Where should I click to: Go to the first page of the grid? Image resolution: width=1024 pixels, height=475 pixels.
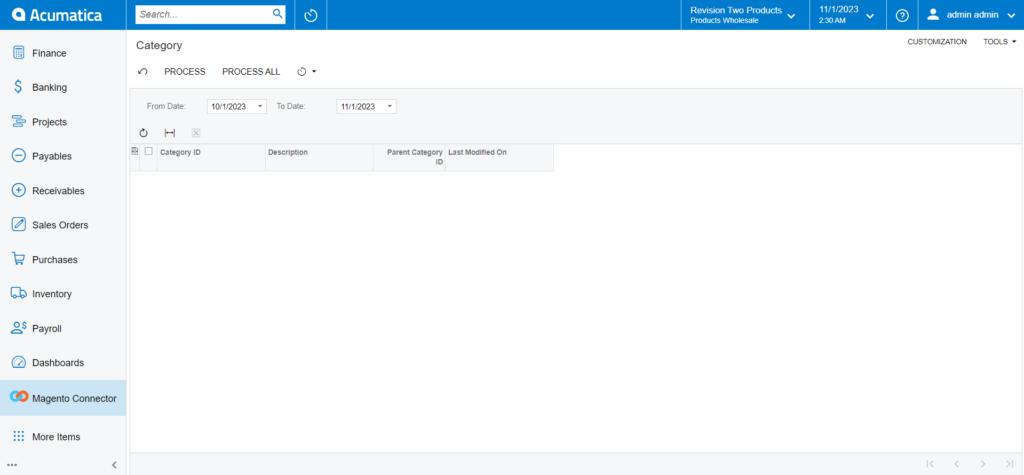click(930, 464)
